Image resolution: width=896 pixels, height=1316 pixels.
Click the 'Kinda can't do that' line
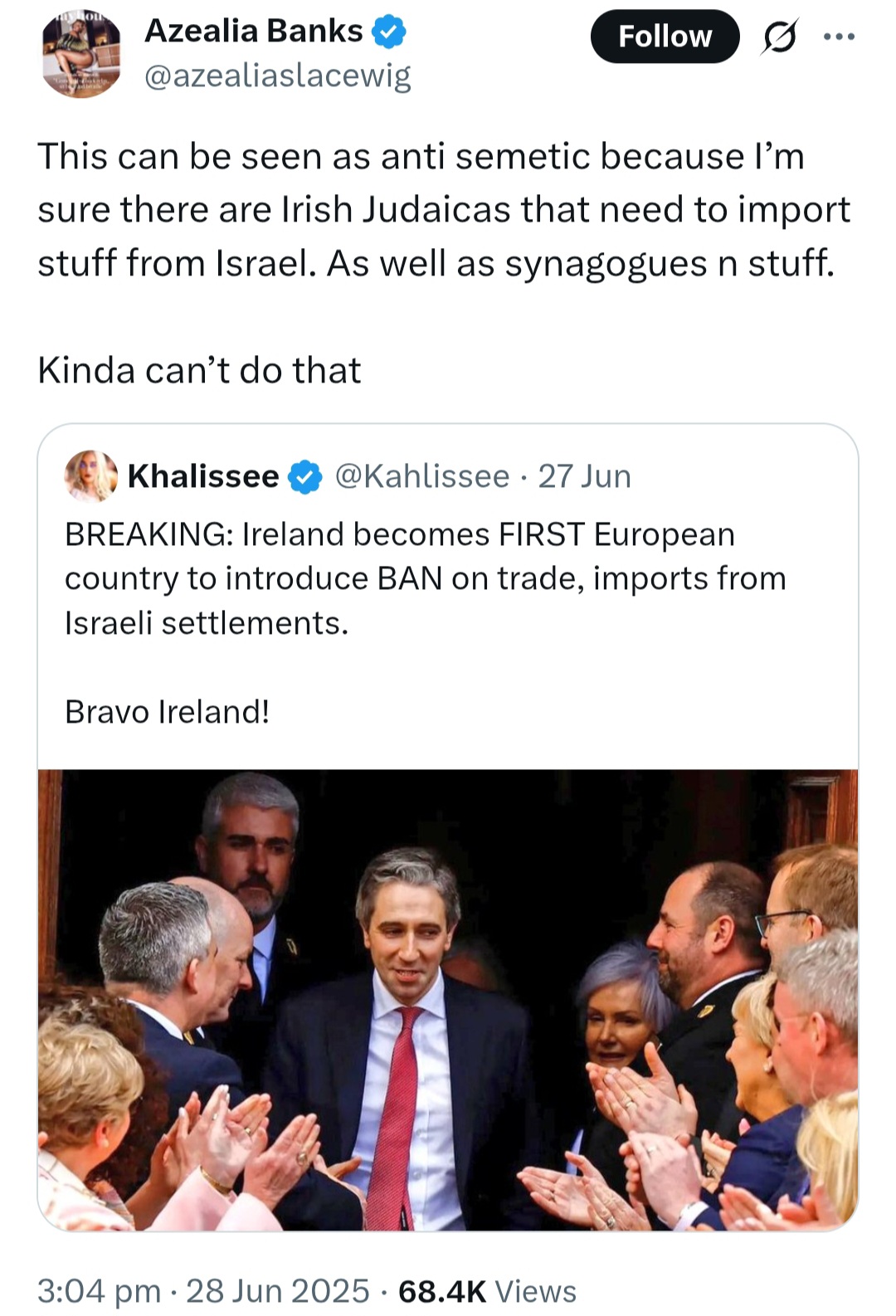click(199, 370)
